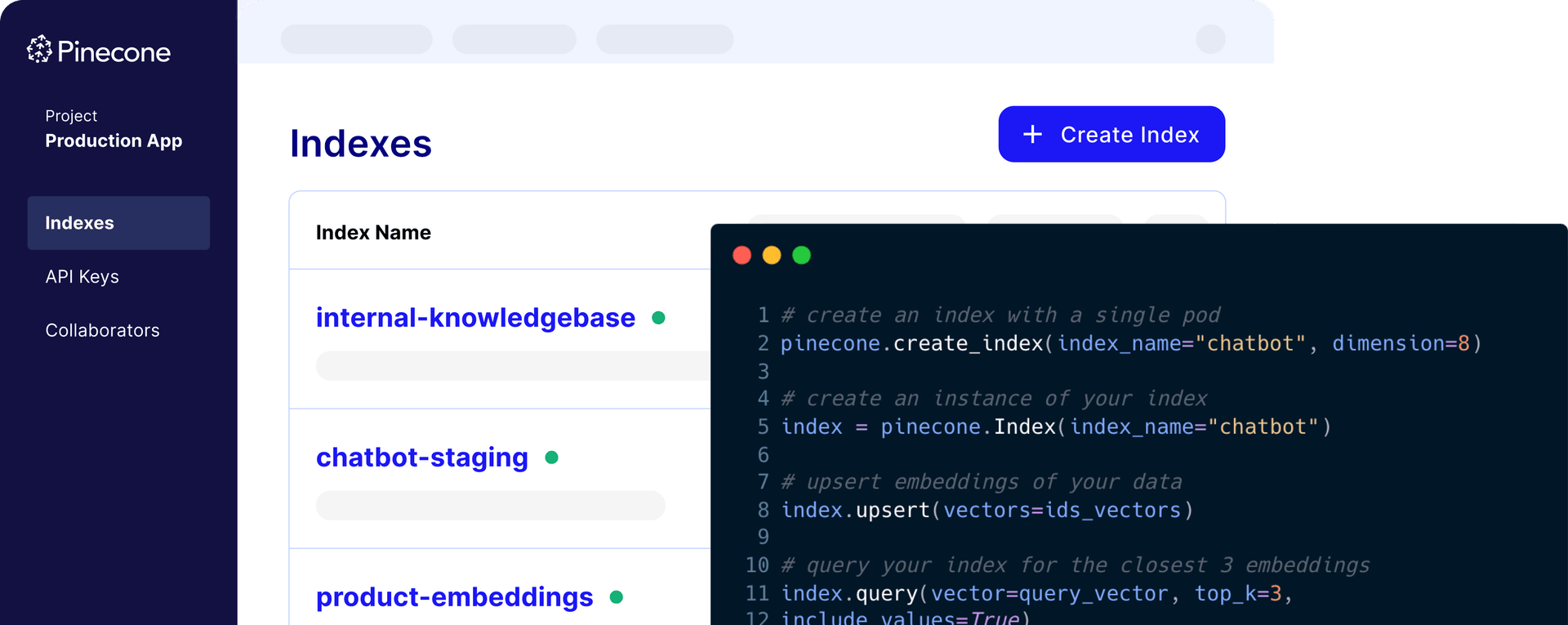Viewport: 1568px width, 625px height.
Task: Click the plus icon in Create Index
Action: [x=1032, y=134]
